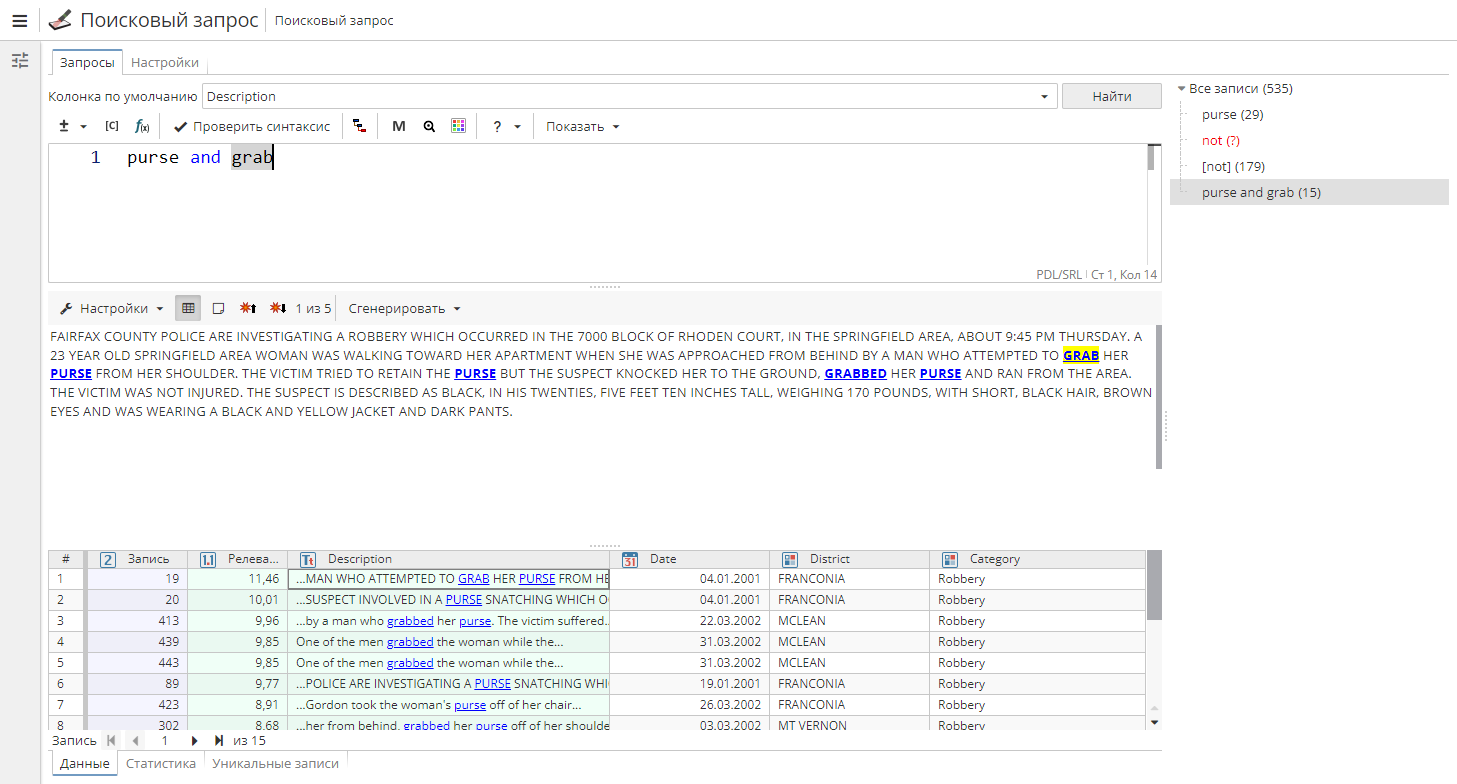Click the magnifier zoom icon in toolbar

tap(429, 126)
